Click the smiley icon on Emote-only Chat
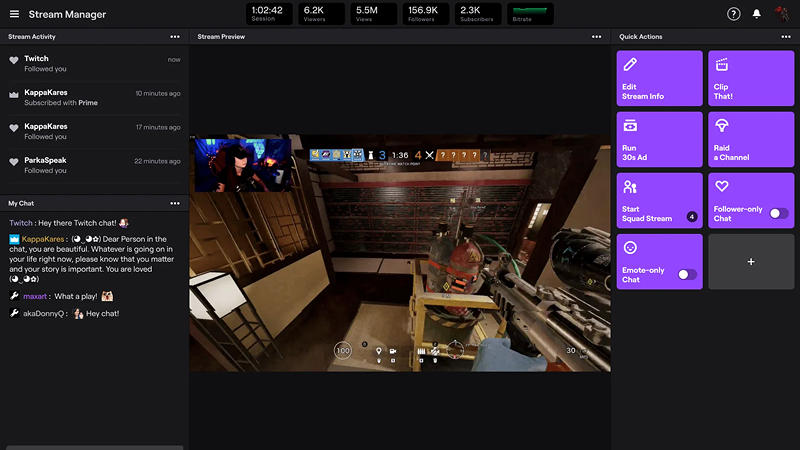Image resolution: width=800 pixels, height=450 pixels. coord(630,247)
